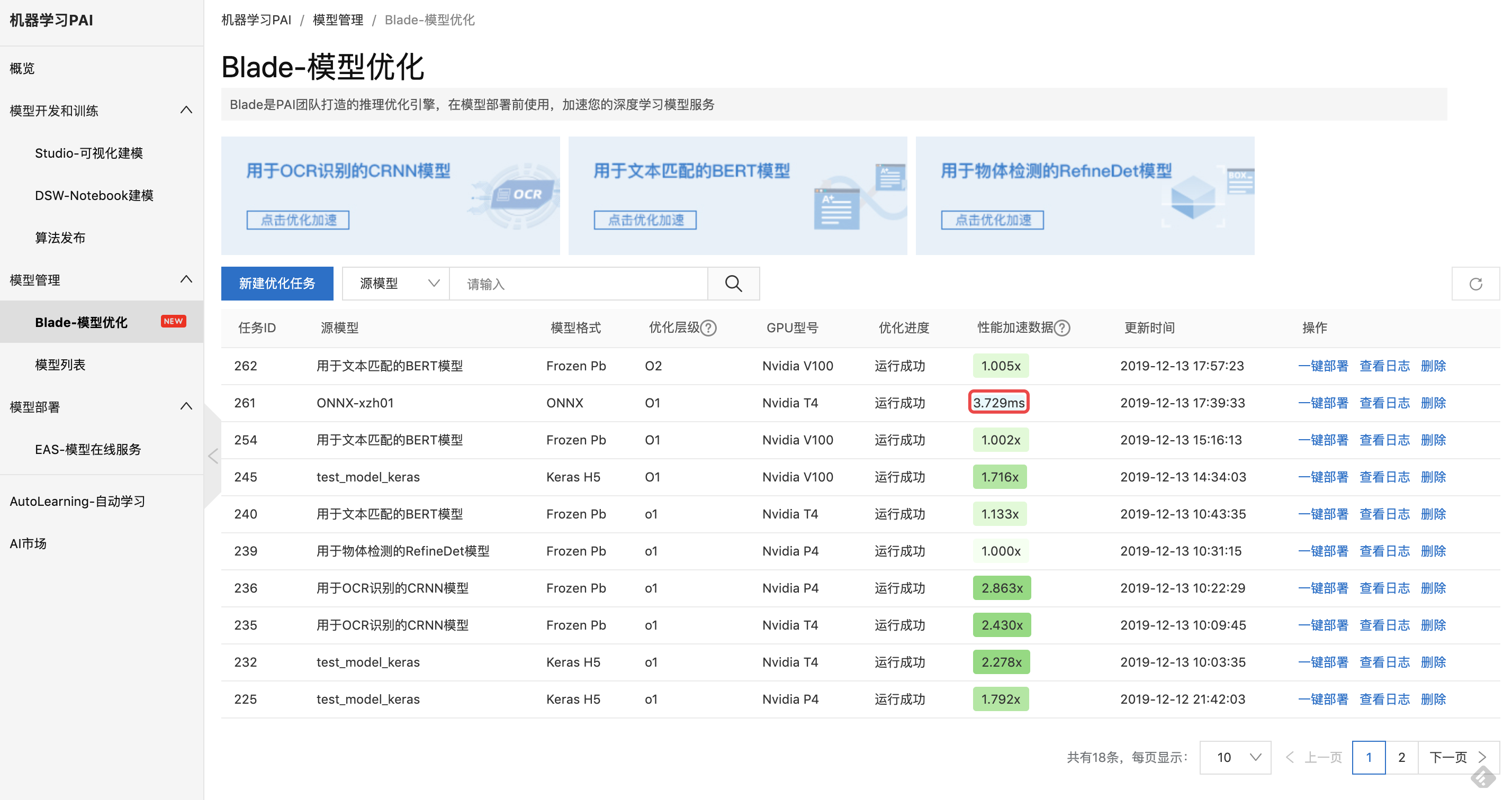Click 点击优化加速 on the CRNN card
Viewport: 1512px width, 800px height.
click(x=298, y=220)
